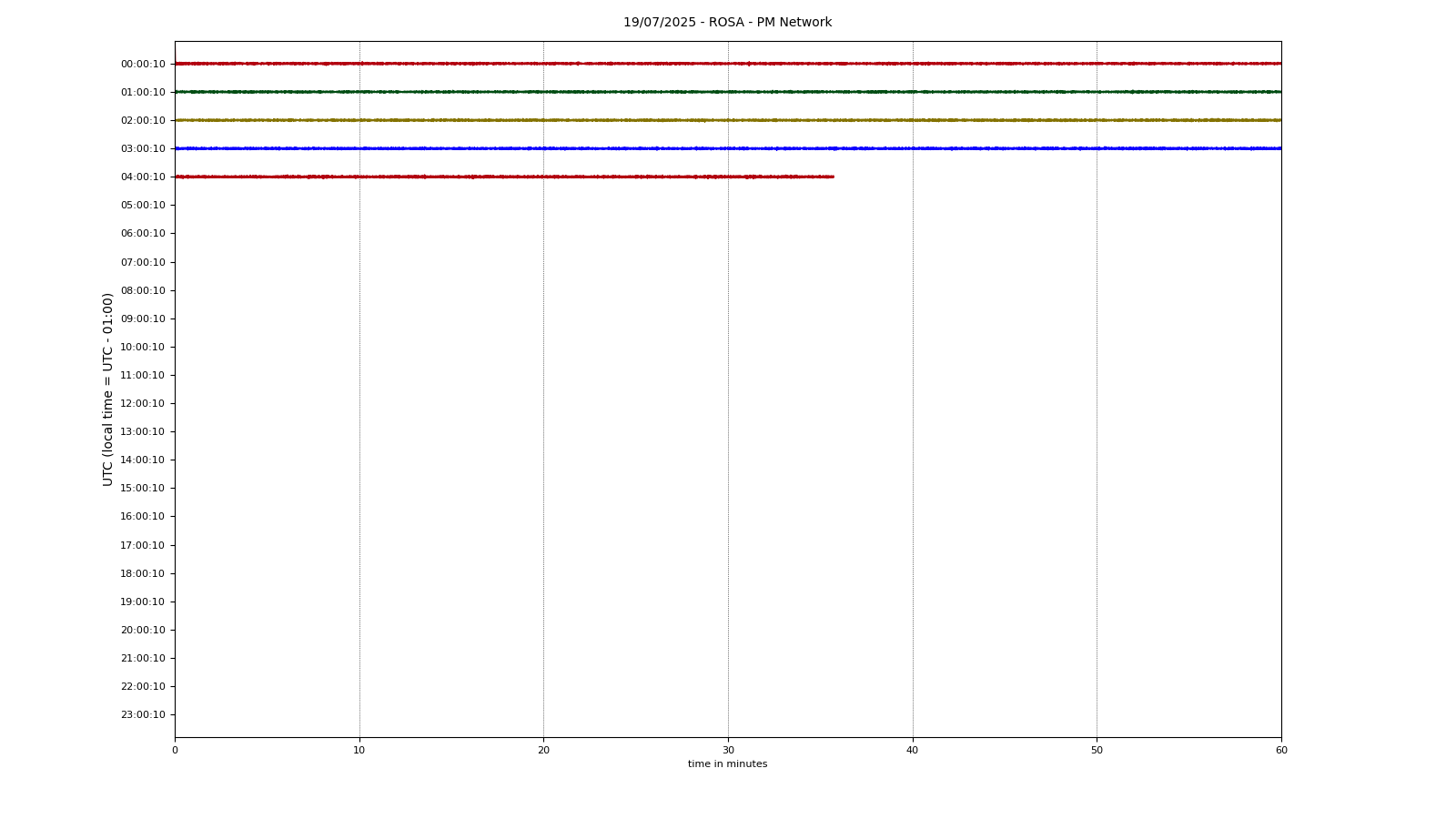Select the 06:00:10 row label
This screenshot has height=819, width=1456.
point(143,233)
